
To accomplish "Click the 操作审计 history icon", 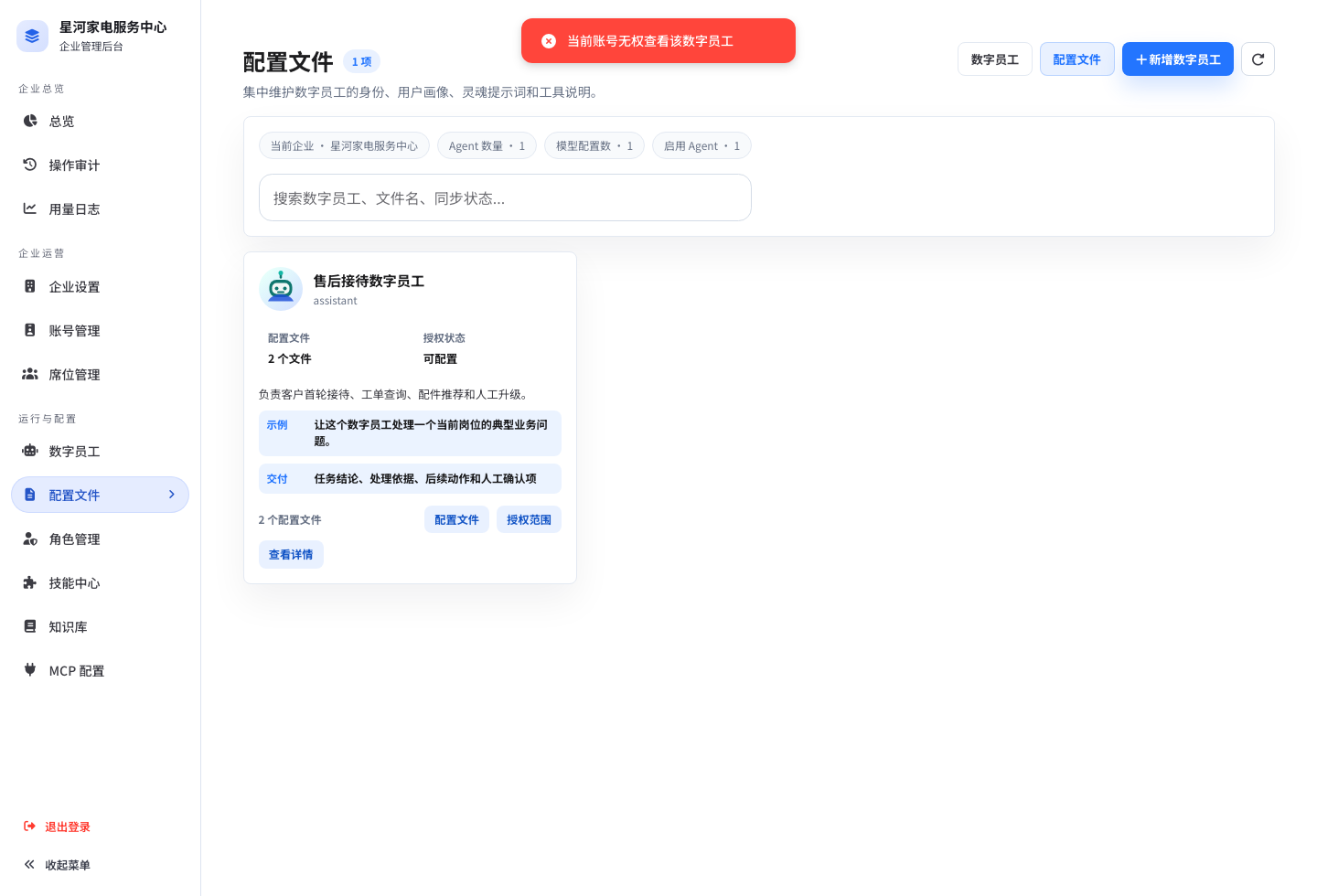I will (30, 165).
